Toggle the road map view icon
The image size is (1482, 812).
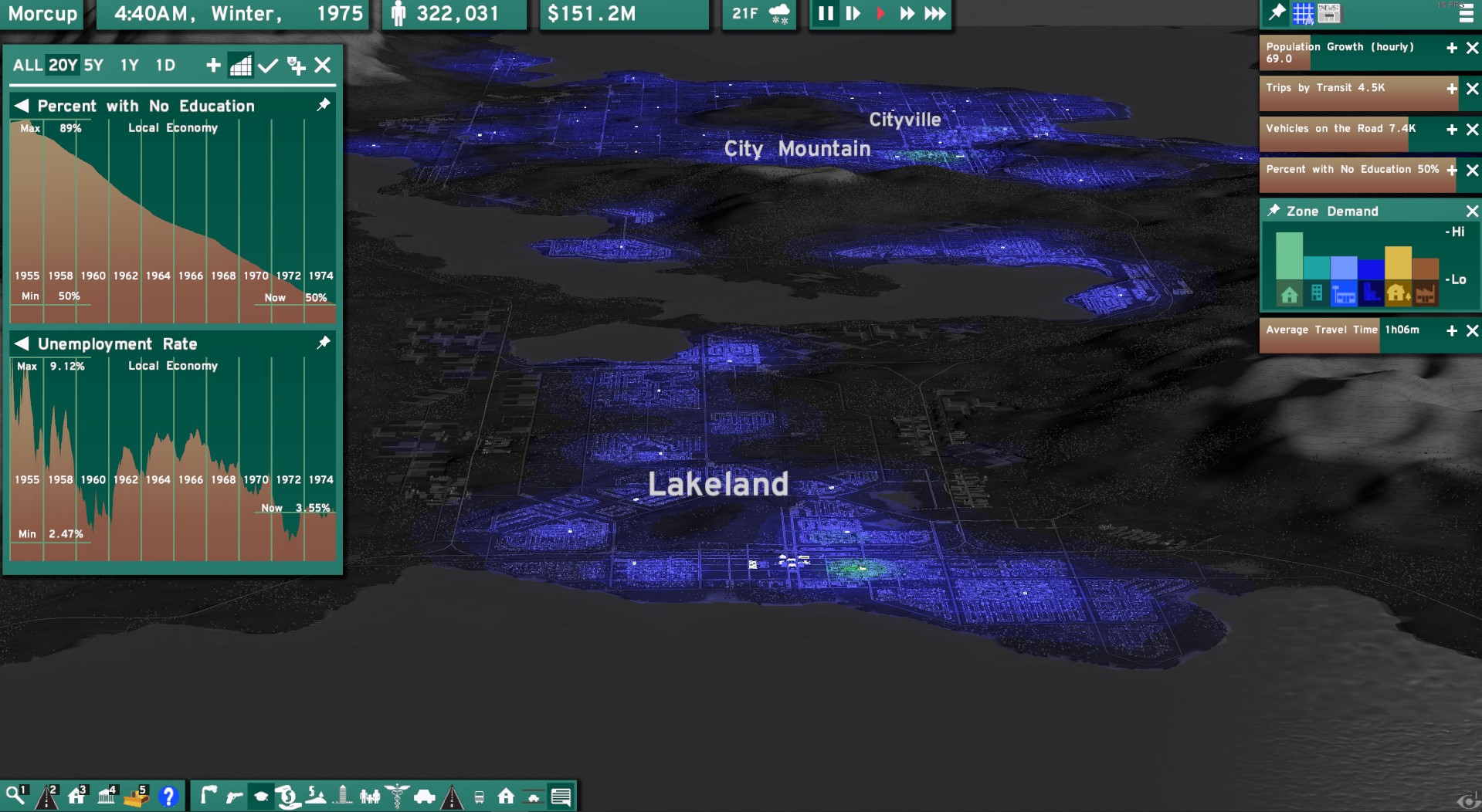pos(452,796)
